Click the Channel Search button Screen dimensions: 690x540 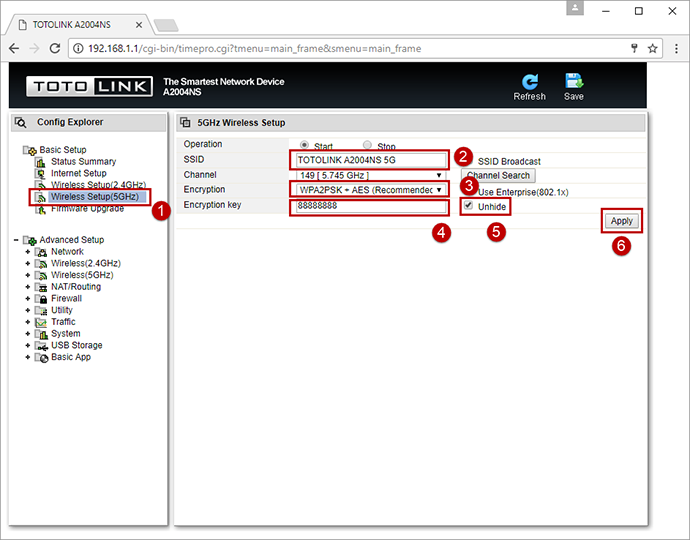(498, 175)
